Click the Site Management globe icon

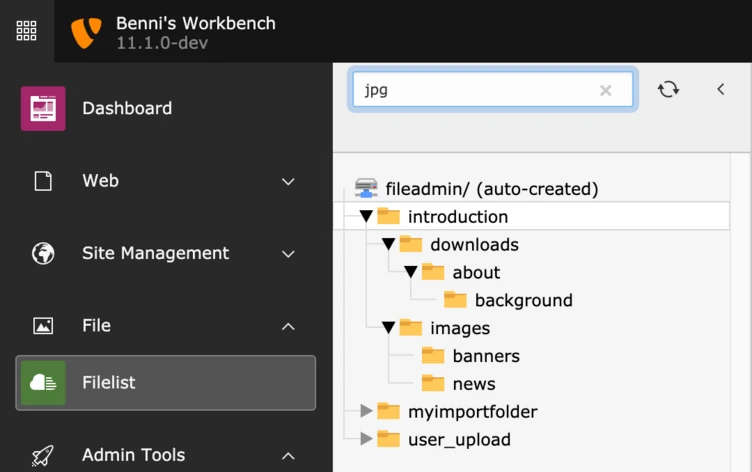click(43, 253)
